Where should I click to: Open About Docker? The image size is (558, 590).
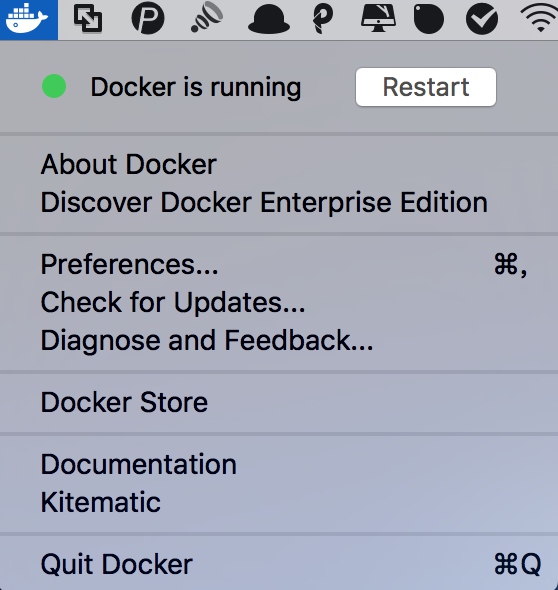point(279,164)
